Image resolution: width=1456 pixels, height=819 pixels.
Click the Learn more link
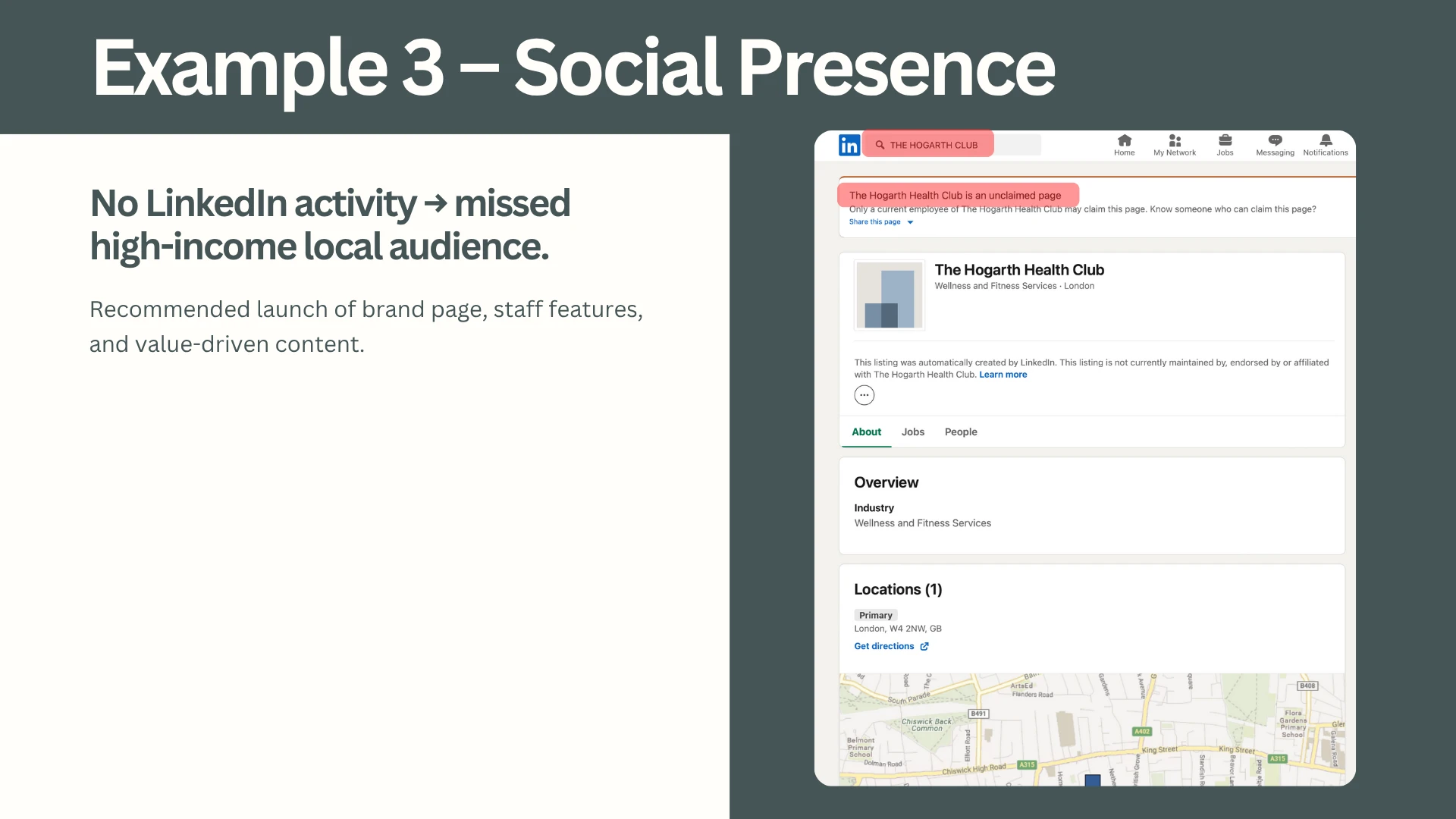pyautogui.click(x=1003, y=375)
